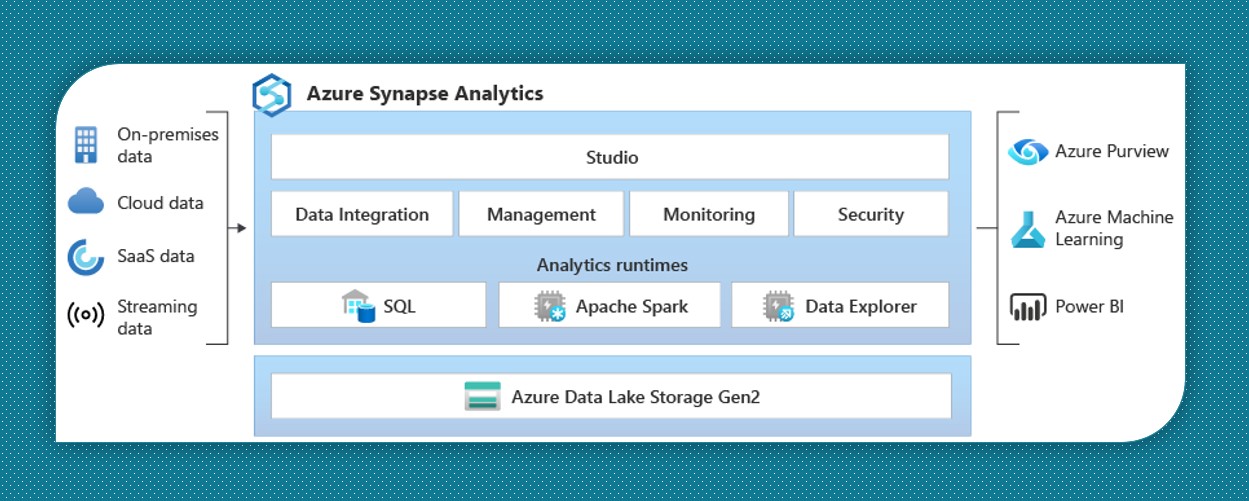This screenshot has height=501, width=1249.
Task: Click the Management box
Action: pyautogui.click(x=541, y=214)
